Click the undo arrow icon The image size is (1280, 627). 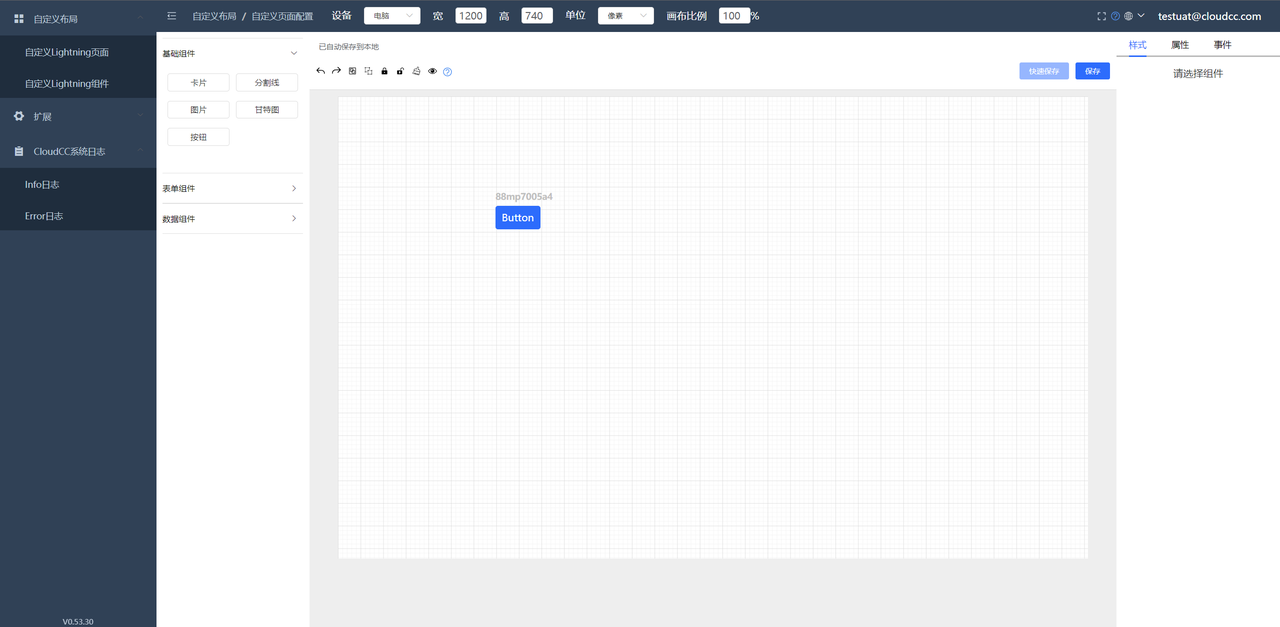pyautogui.click(x=320, y=71)
